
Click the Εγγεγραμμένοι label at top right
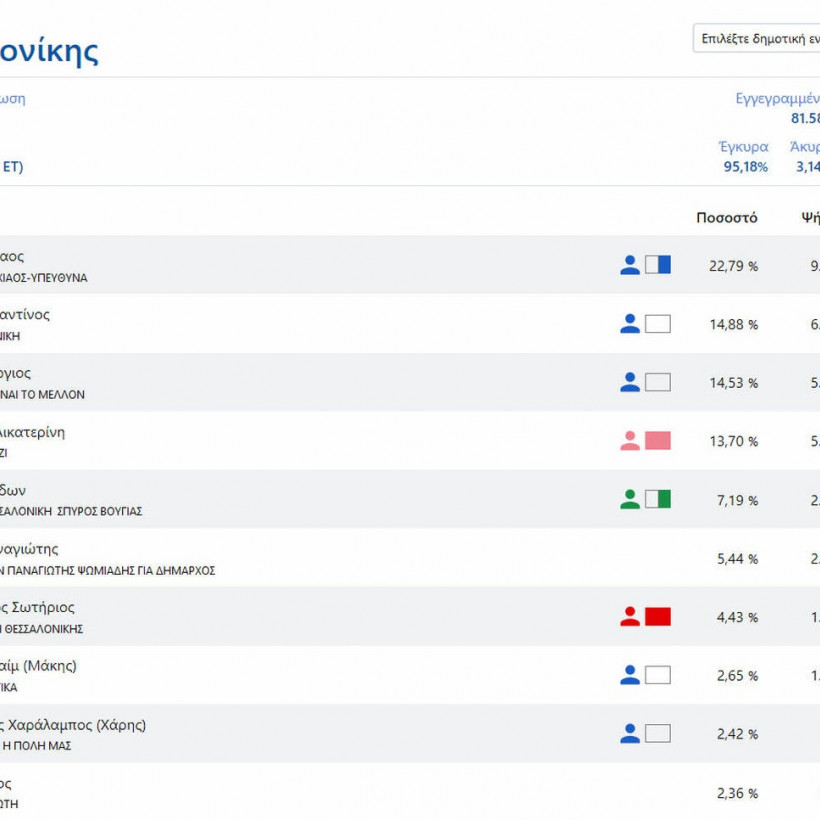(777, 99)
